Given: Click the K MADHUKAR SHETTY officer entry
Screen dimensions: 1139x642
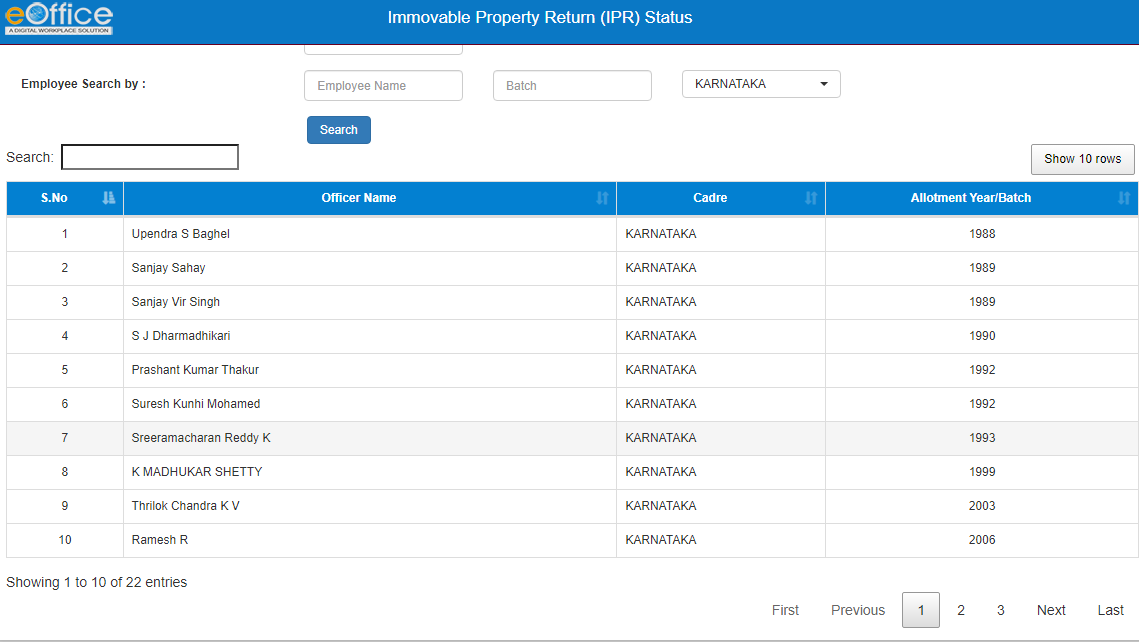Looking at the screenshot, I should coord(197,472).
